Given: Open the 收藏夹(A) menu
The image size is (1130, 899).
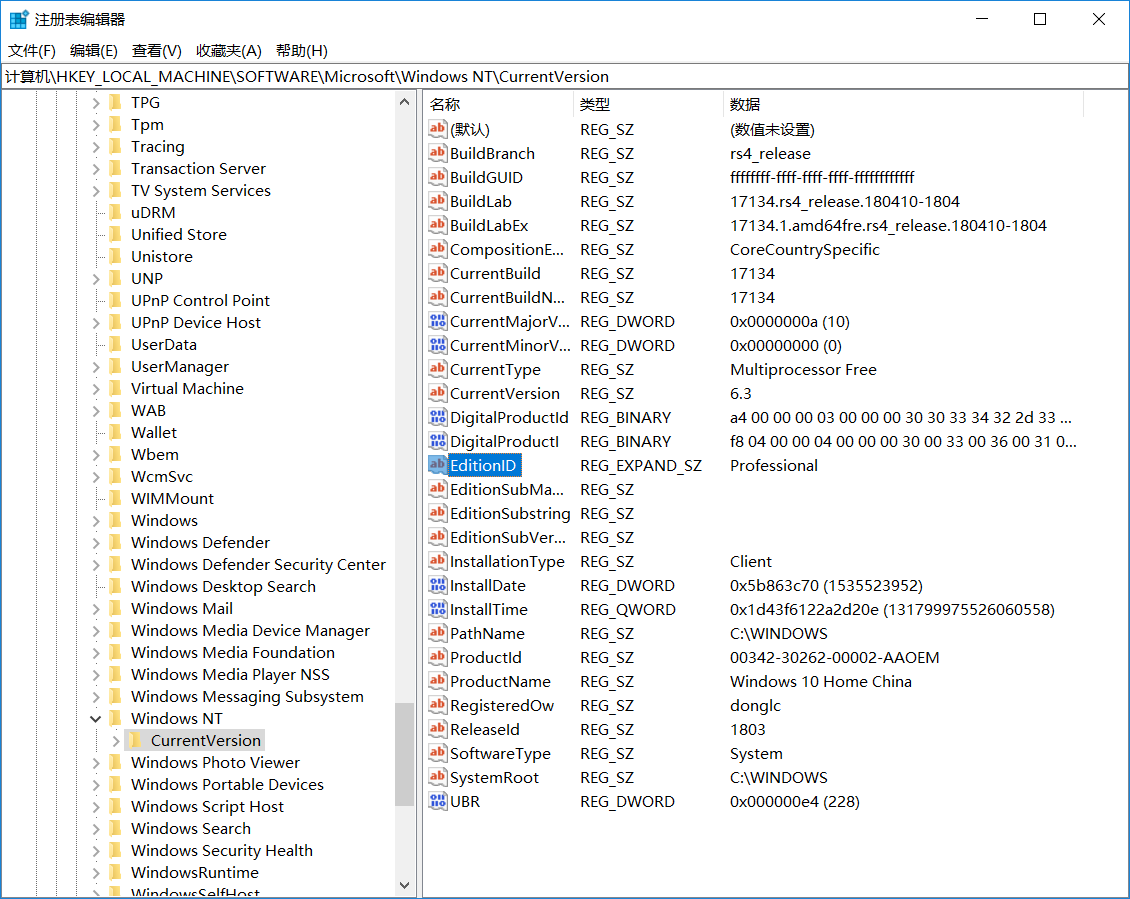Looking at the screenshot, I should [x=228, y=50].
